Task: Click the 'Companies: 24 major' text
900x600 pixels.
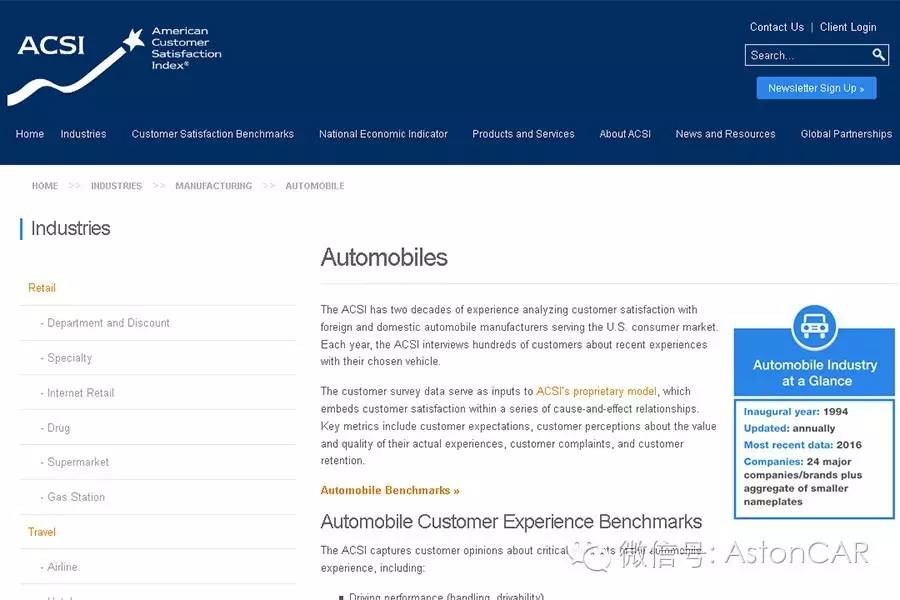Action: (x=797, y=462)
